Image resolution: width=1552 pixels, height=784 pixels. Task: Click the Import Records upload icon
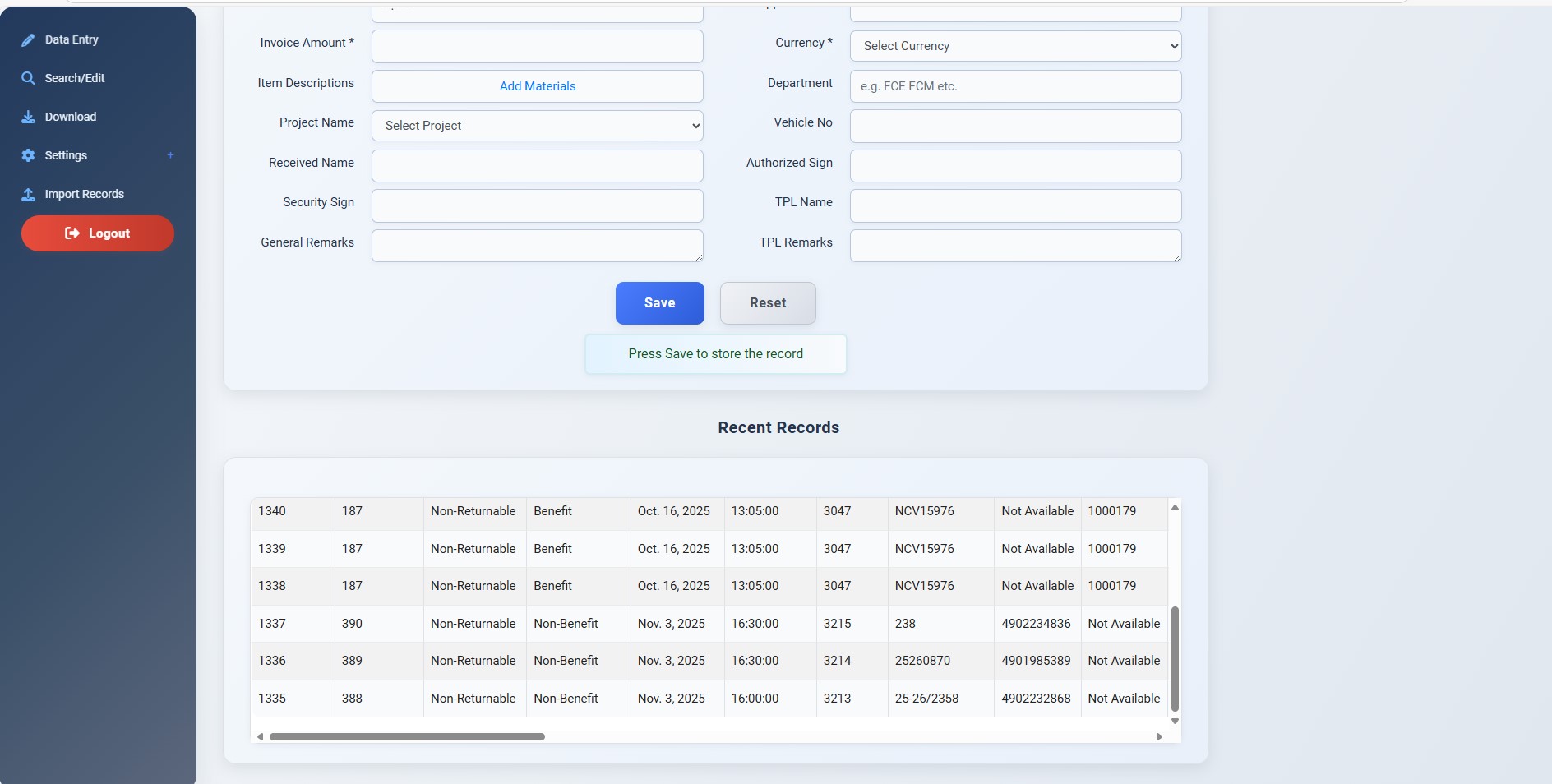click(28, 195)
